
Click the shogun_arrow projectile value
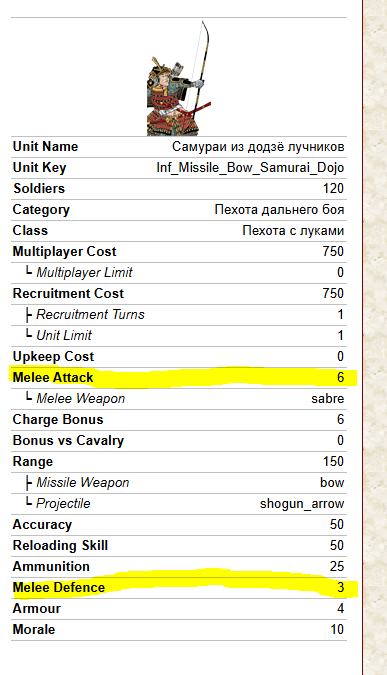point(302,504)
